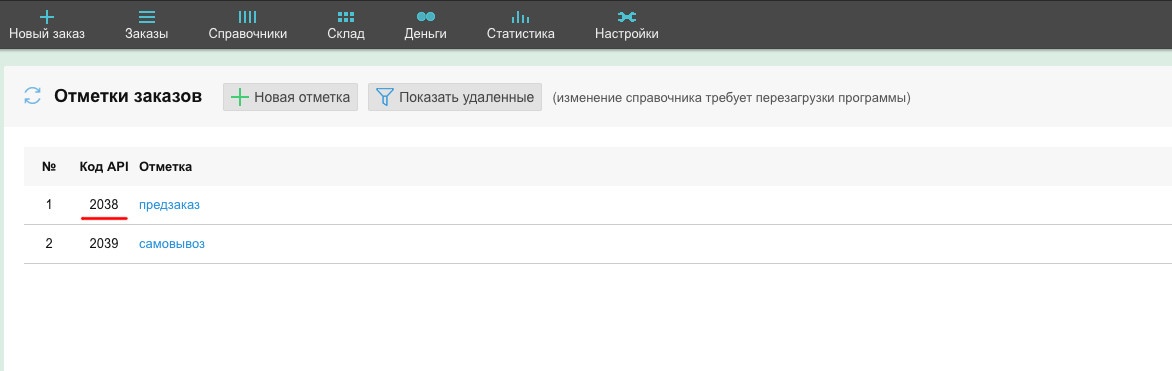Open the Новый заказ menu label
Screen dimensions: 1172x371
point(46,34)
